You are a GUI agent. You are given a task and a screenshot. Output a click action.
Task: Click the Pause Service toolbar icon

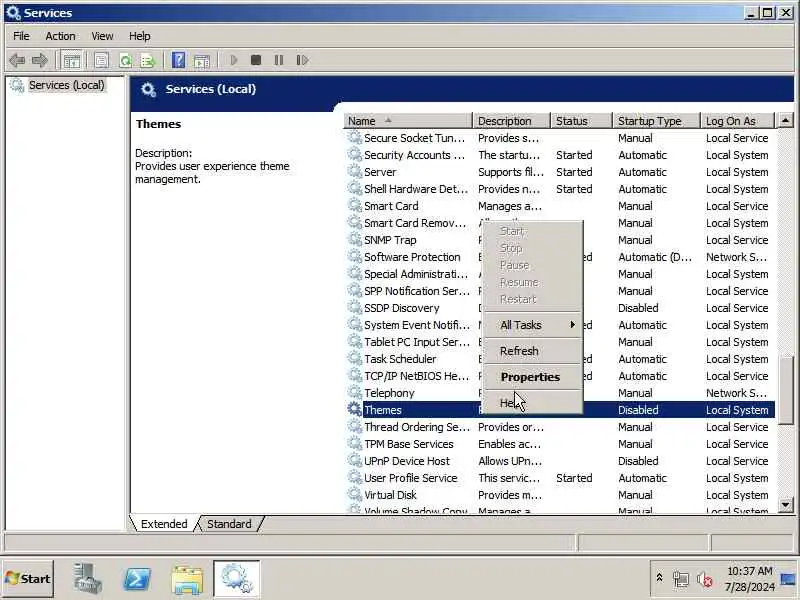[279, 61]
